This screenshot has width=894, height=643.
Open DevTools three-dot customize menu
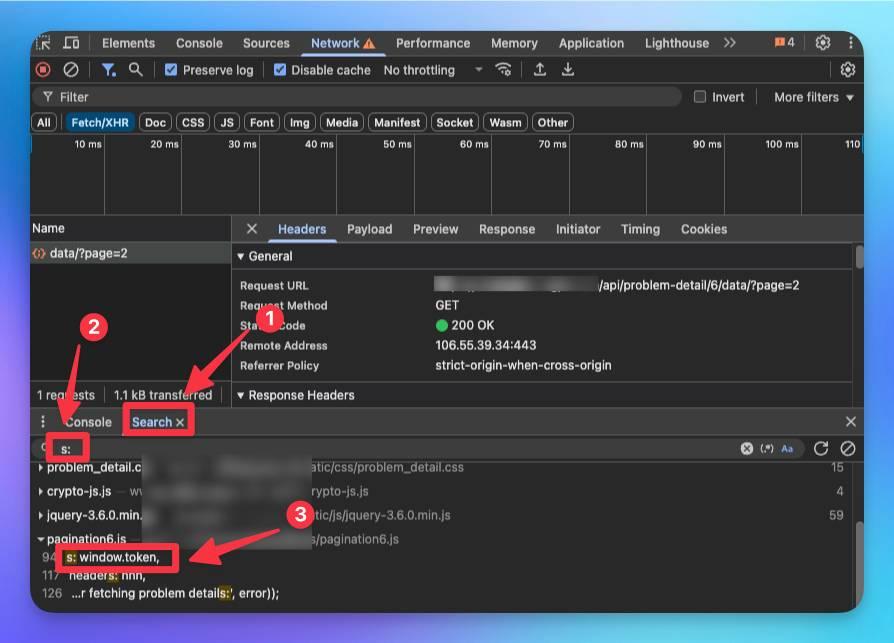[851, 43]
